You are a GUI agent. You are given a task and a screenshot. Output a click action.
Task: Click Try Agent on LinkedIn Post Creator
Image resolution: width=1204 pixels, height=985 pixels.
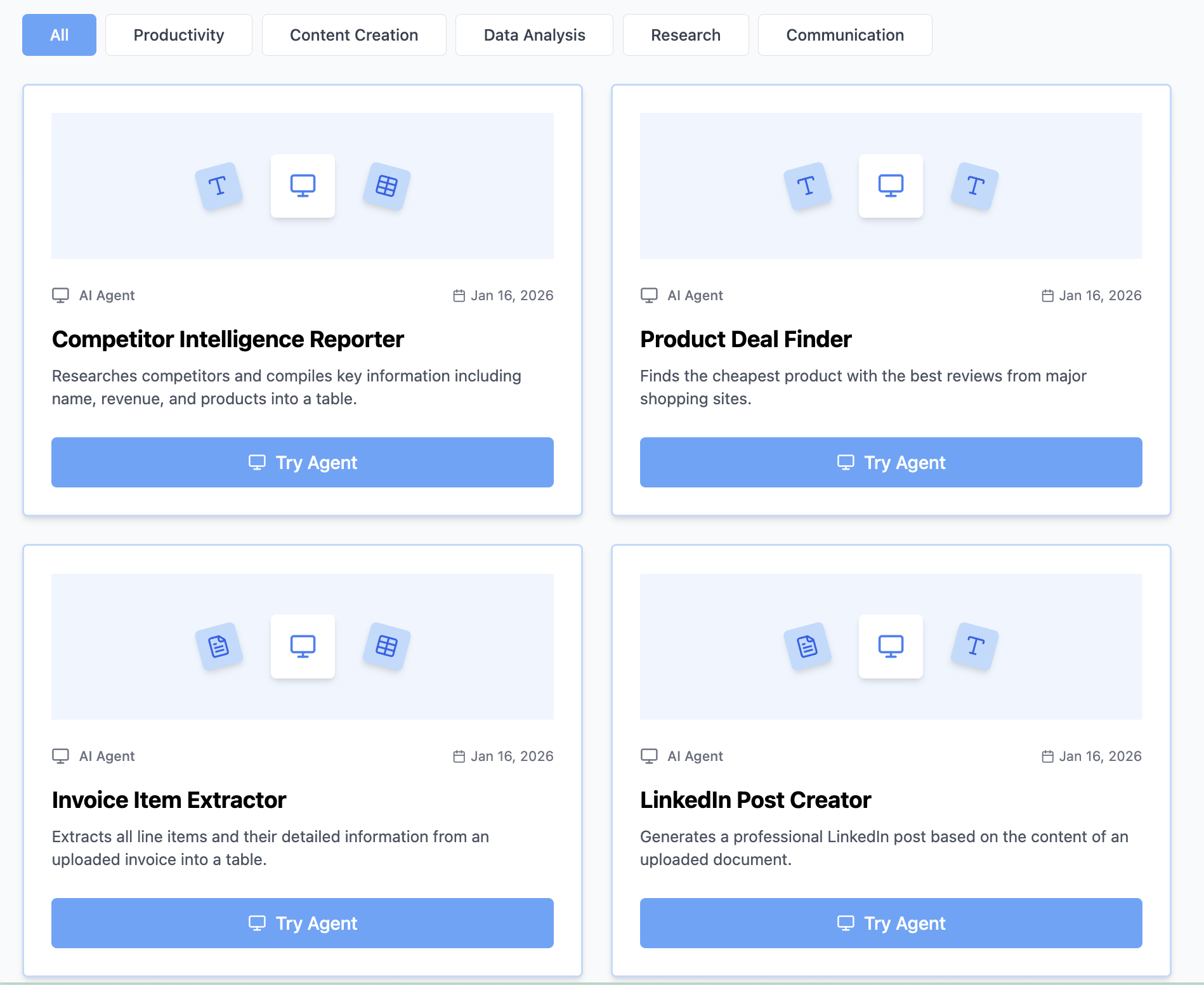pyautogui.click(x=891, y=923)
